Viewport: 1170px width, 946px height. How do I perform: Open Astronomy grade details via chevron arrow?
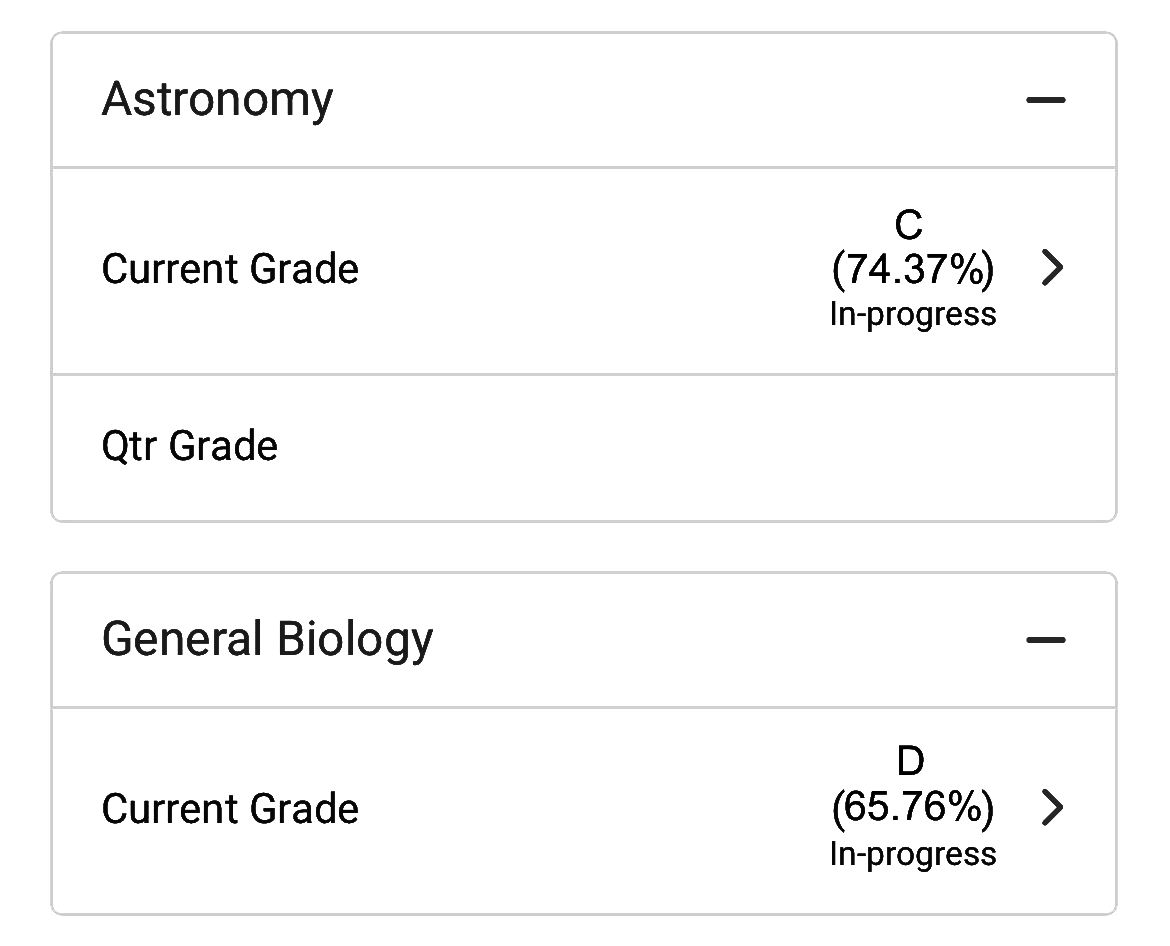click(1052, 268)
